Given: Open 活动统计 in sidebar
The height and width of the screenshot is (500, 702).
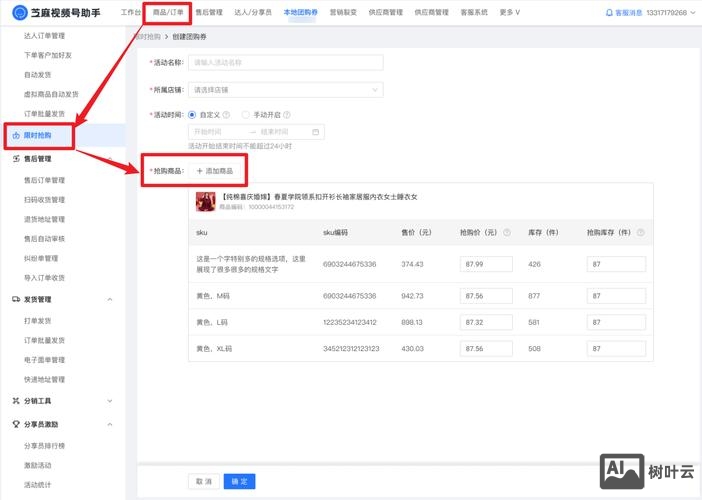Looking at the screenshot, I should [38, 485].
